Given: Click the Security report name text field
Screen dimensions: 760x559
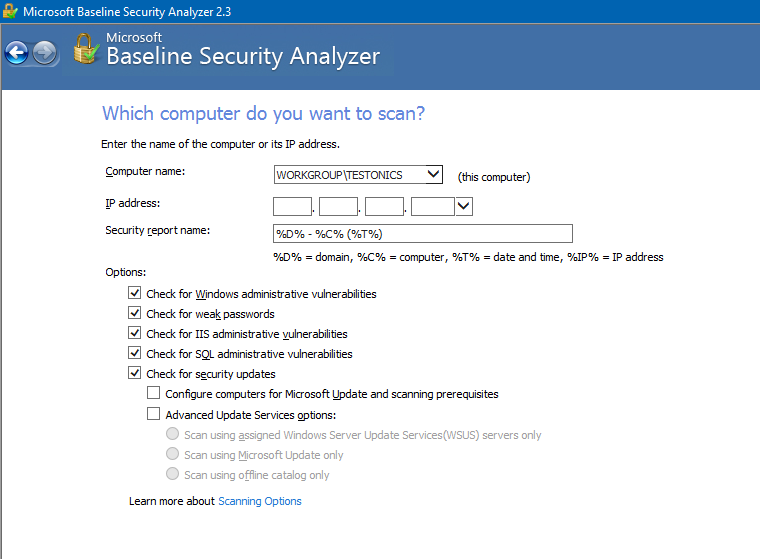Looking at the screenshot, I should point(422,234).
